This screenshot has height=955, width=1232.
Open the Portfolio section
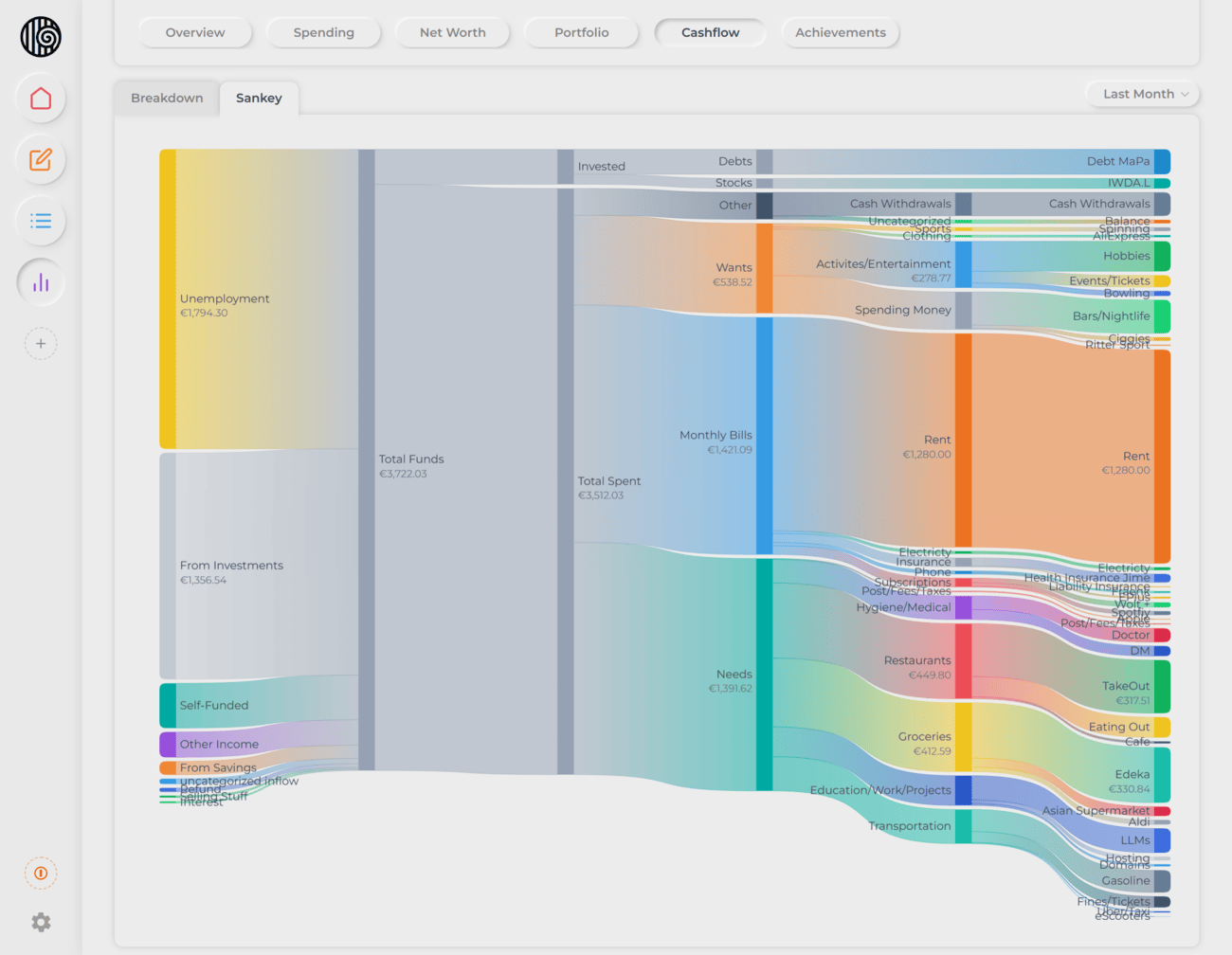581,32
